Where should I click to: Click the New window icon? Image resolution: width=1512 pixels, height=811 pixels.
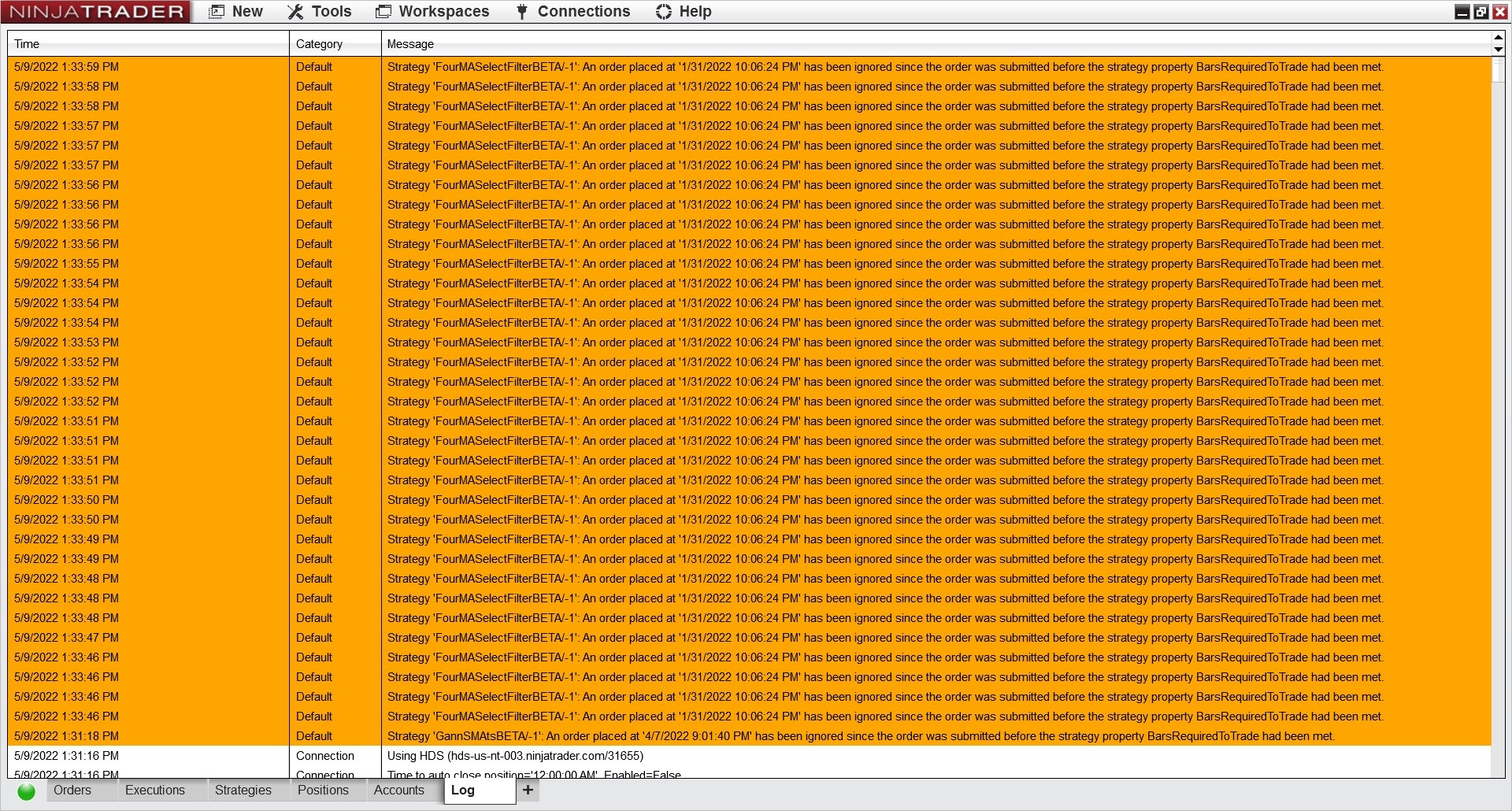(x=217, y=12)
